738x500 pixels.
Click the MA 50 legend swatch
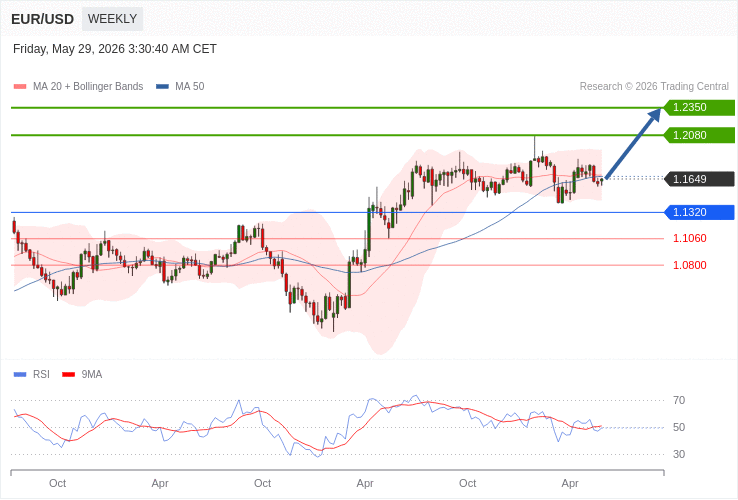coord(162,87)
